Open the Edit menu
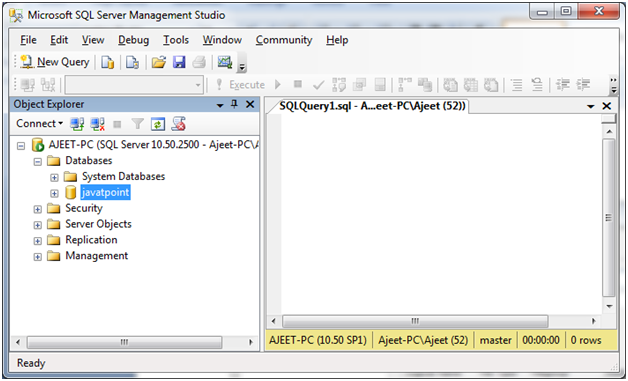 coord(59,40)
